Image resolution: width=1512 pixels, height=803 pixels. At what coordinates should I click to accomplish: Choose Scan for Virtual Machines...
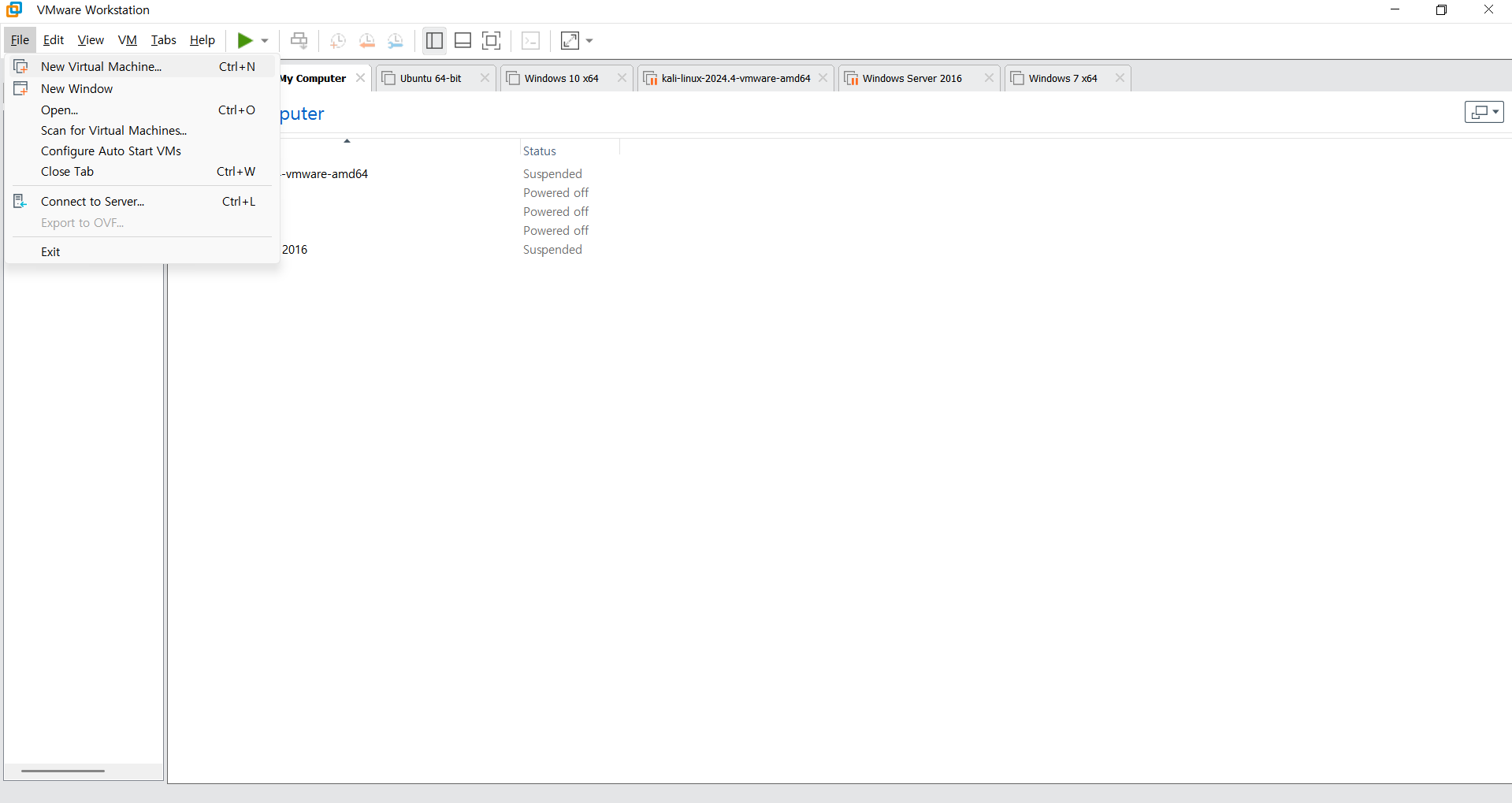click(142, 130)
